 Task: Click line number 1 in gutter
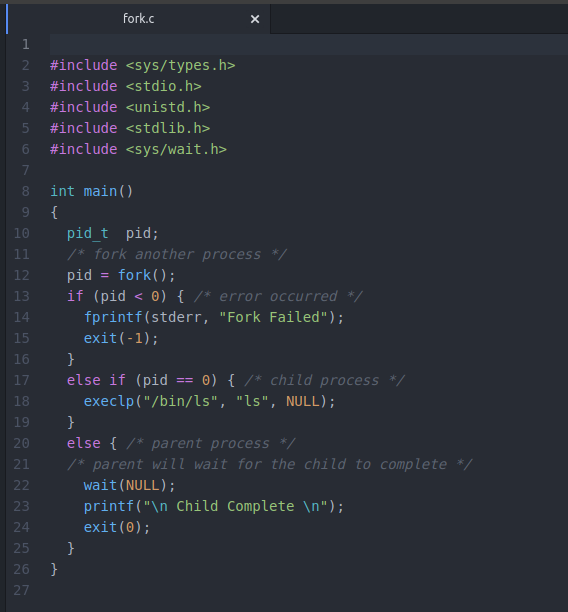click(x=25, y=44)
